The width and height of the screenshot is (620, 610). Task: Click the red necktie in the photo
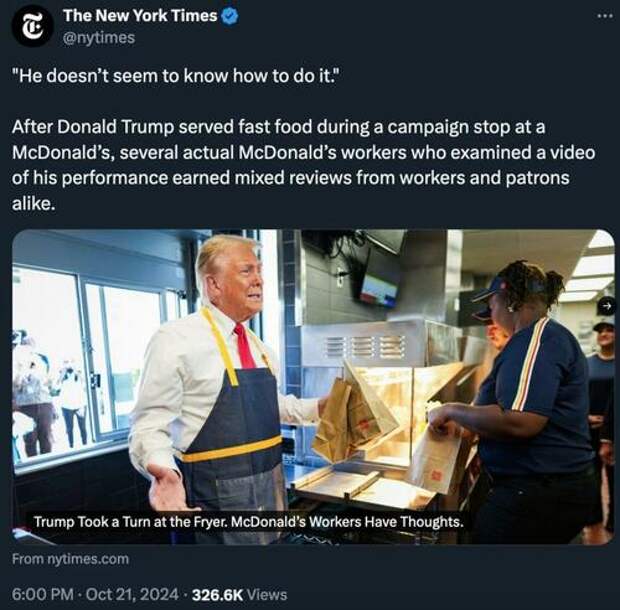[x=244, y=346]
